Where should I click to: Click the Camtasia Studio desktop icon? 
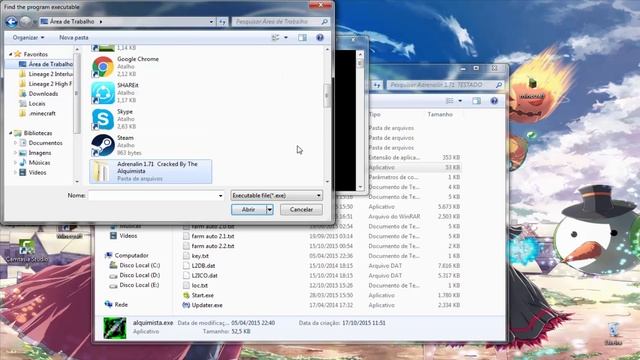pos(27,250)
